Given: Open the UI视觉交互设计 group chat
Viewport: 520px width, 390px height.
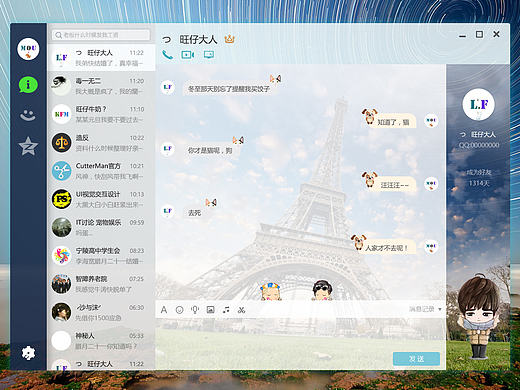Looking at the screenshot, I should point(101,199).
